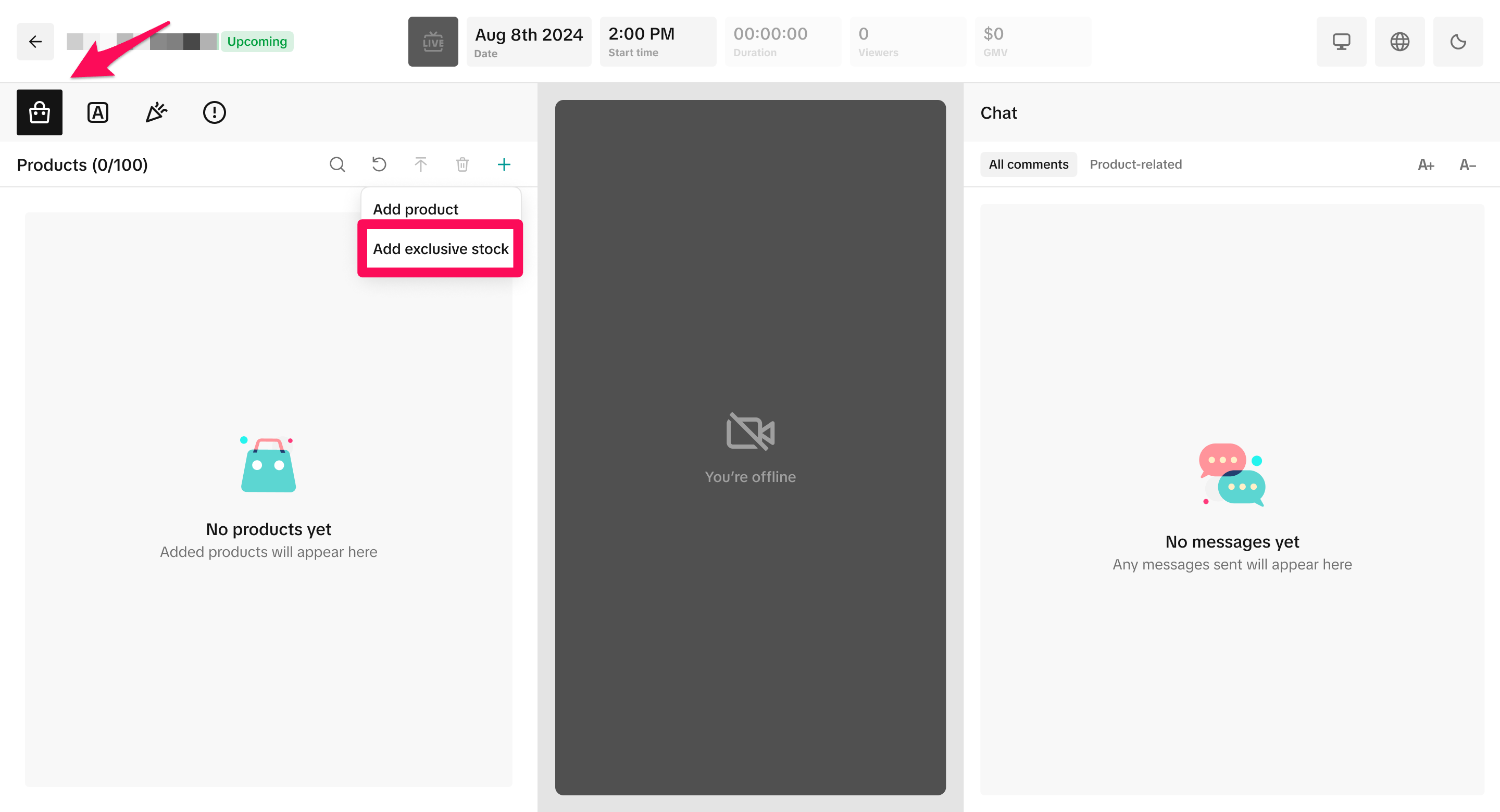Toggle dark mode moon icon
This screenshot has width=1500, height=812.
(x=1457, y=41)
